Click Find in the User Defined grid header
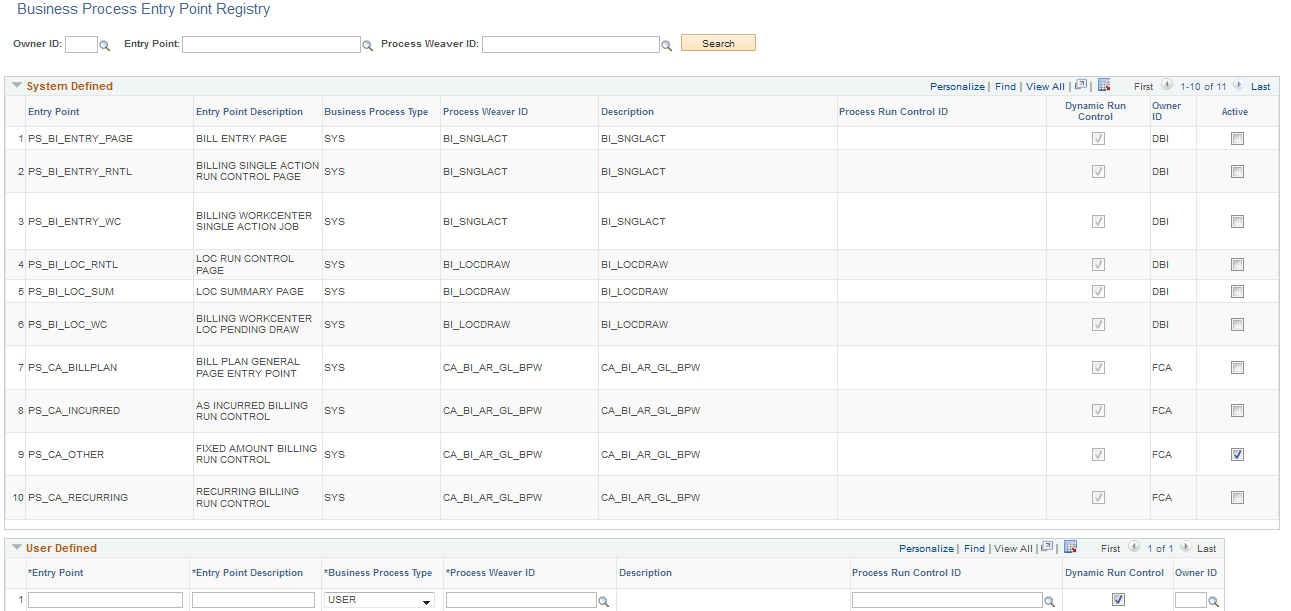 (974, 548)
